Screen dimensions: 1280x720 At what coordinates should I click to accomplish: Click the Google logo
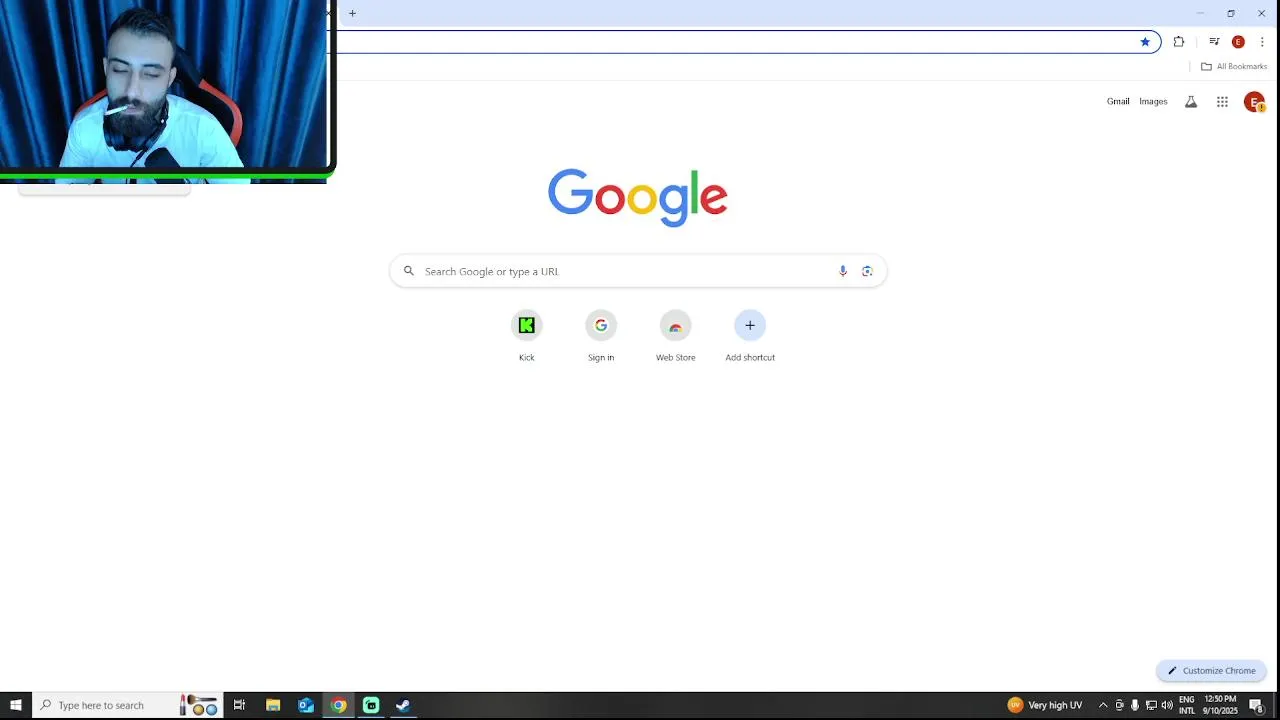pos(637,197)
